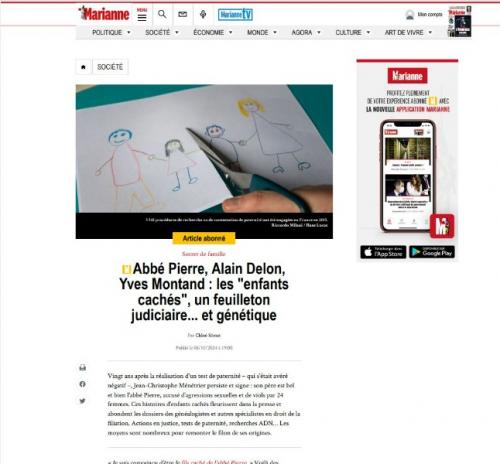Click the Société breadcrumb link
500x464 pixels.
click(110, 67)
